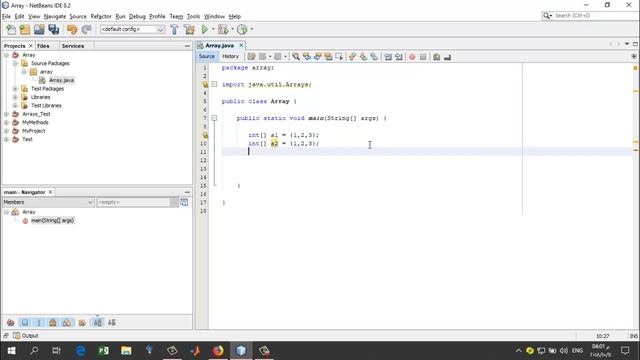Click the Profile Project toolbar icon
This screenshot has width=640, height=360.
[242, 29]
